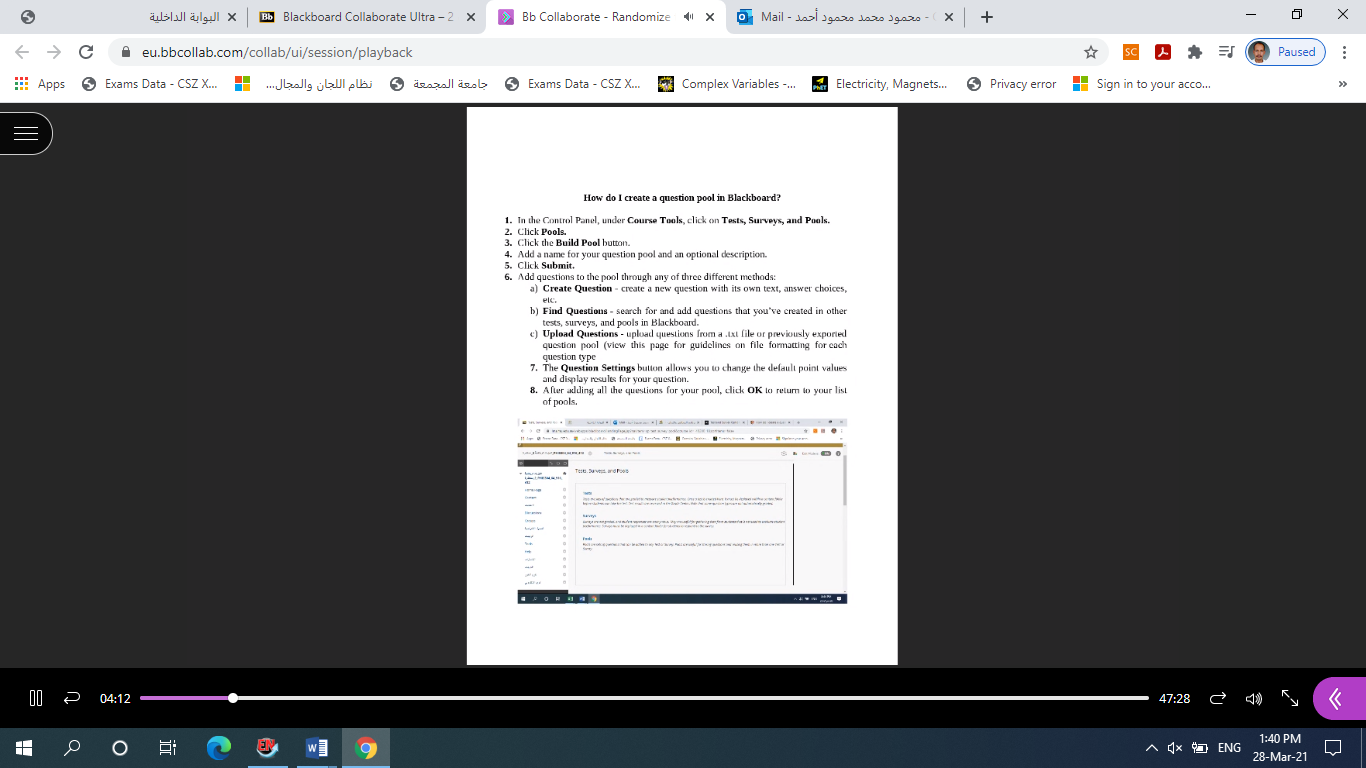Click the Paused profile button
The image size is (1366, 768).
coord(1286,52)
